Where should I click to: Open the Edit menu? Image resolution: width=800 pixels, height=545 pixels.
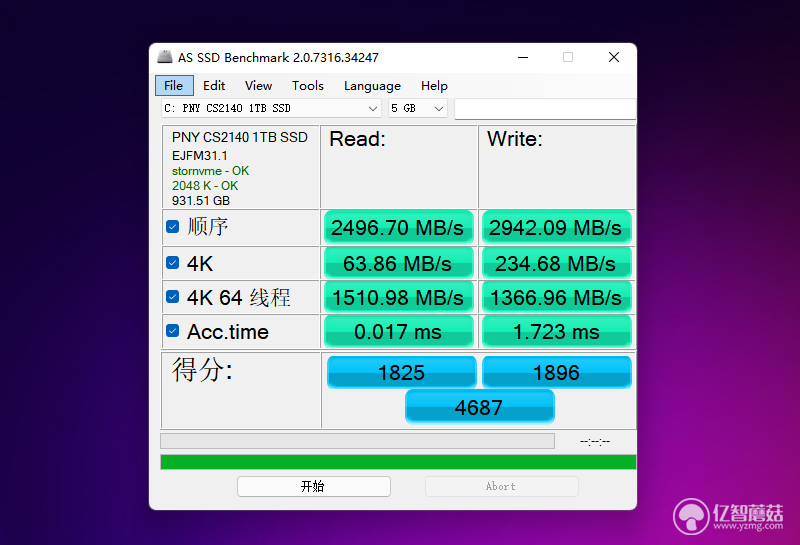(214, 86)
